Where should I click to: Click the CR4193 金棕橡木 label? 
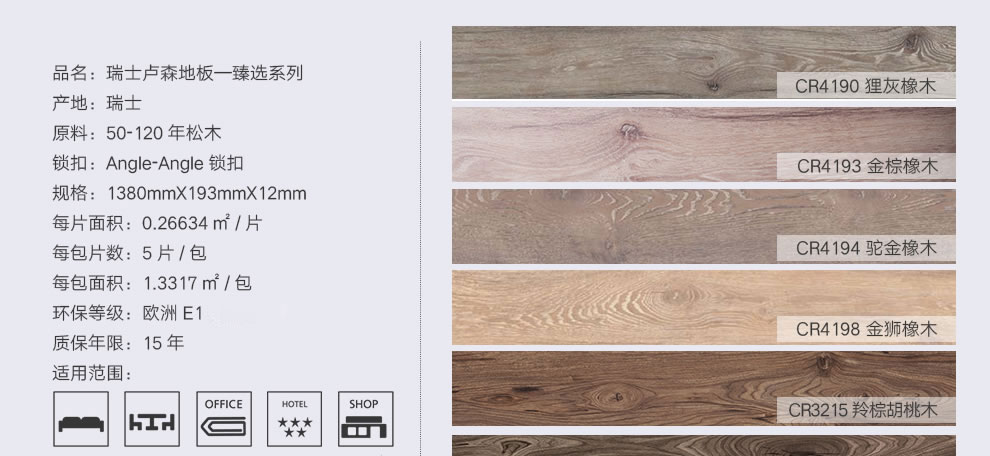click(x=867, y=166)
